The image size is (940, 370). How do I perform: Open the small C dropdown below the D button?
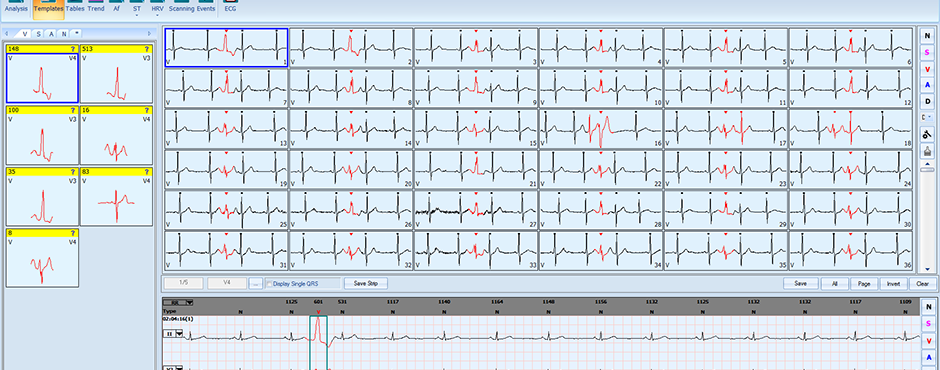coord(927,118)
